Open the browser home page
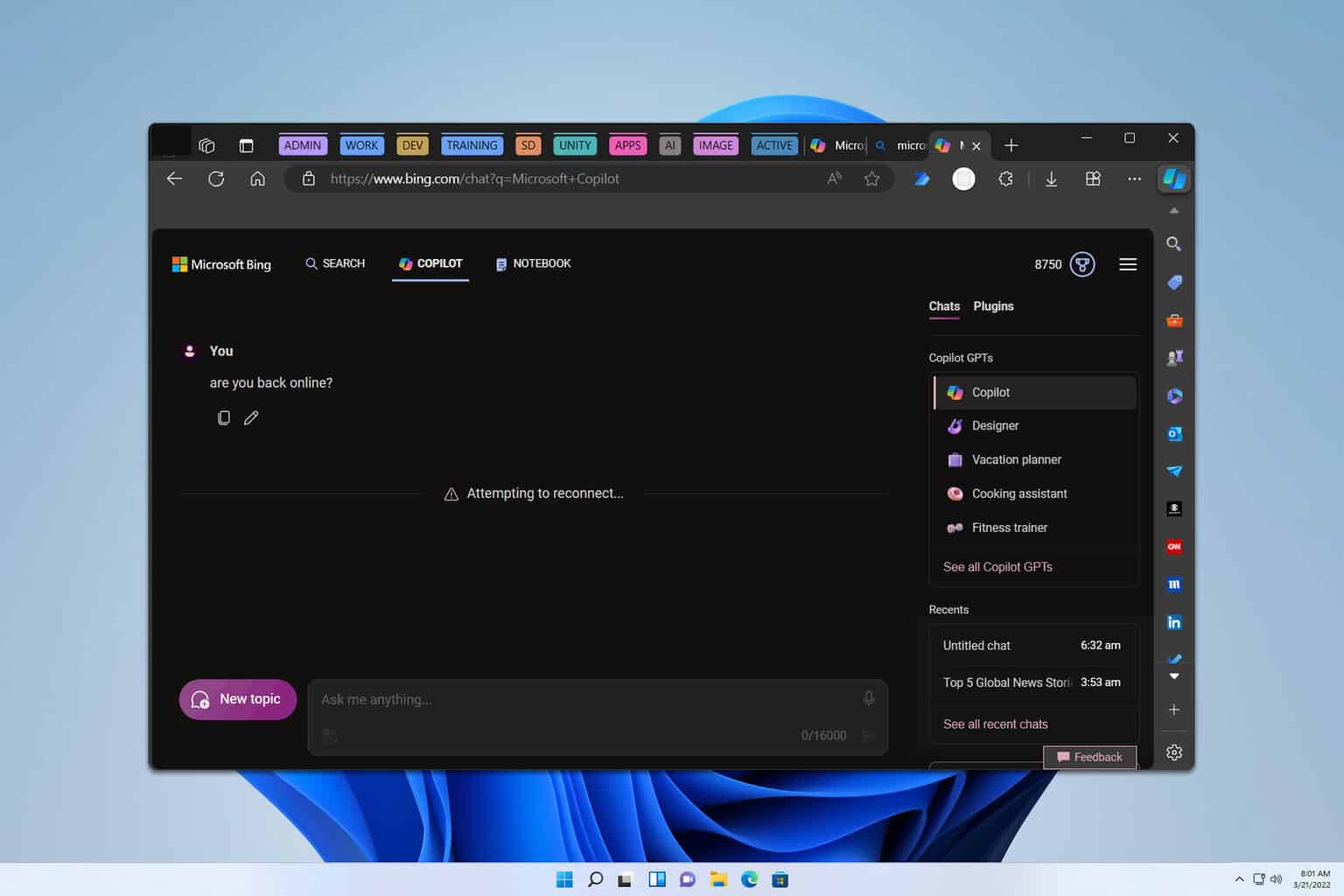Viewport: 1344px width, 896px height. click(257, 178)
